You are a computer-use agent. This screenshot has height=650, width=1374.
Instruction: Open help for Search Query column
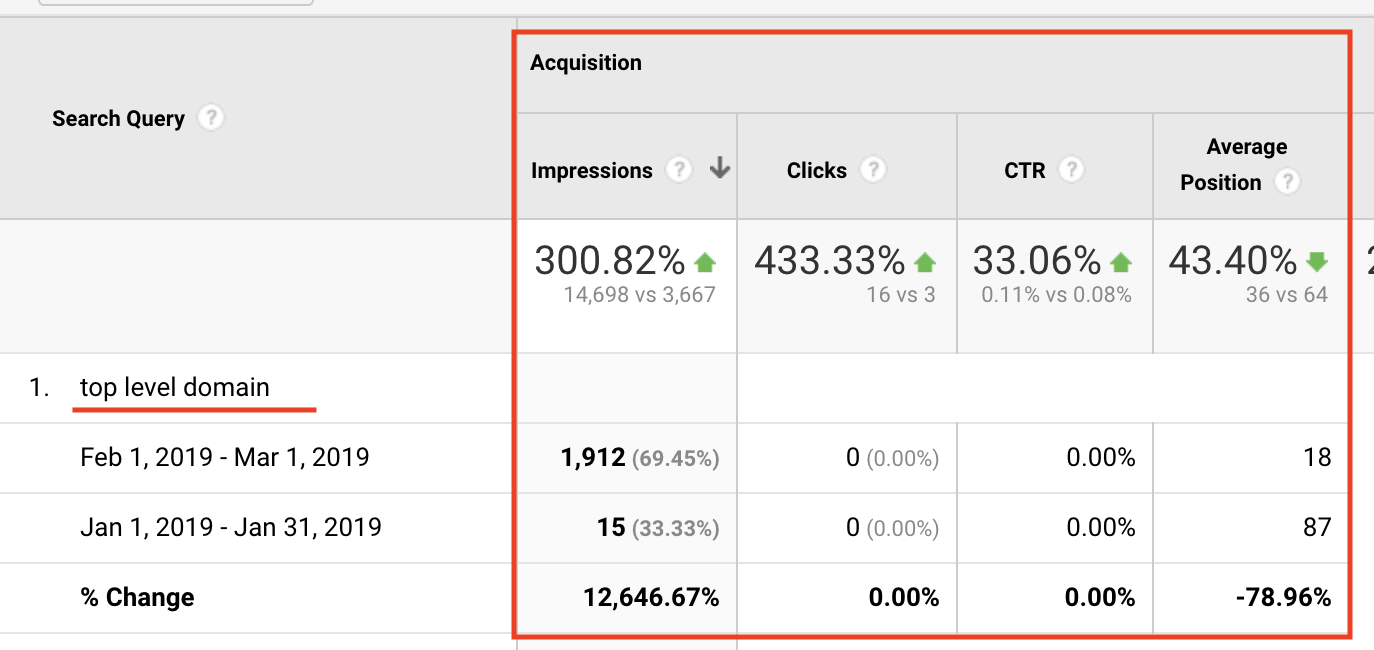(210, 118)
